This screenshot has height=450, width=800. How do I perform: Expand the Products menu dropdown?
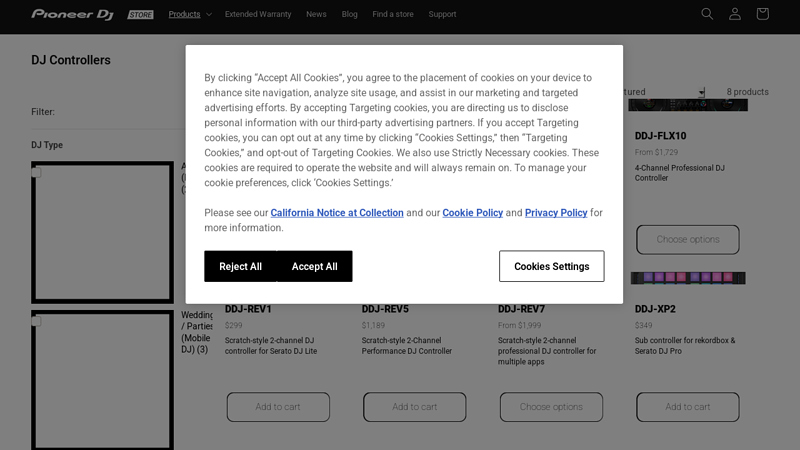pyautogui.click(x=189, y=14)
